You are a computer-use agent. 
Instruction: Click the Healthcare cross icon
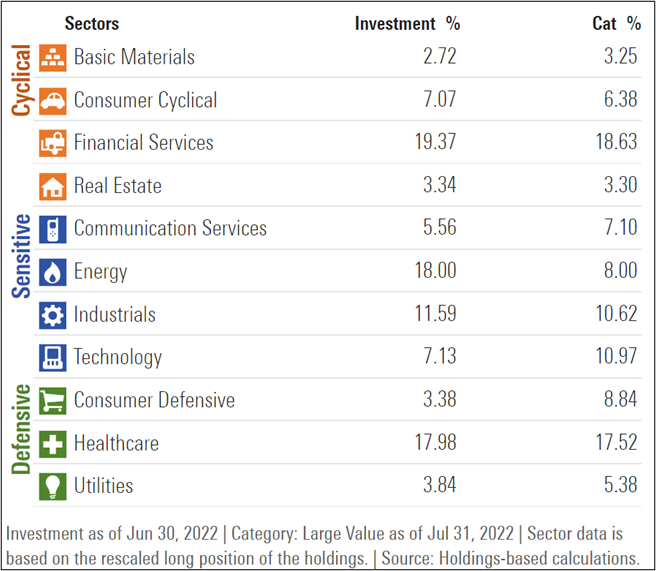point(52,443)
